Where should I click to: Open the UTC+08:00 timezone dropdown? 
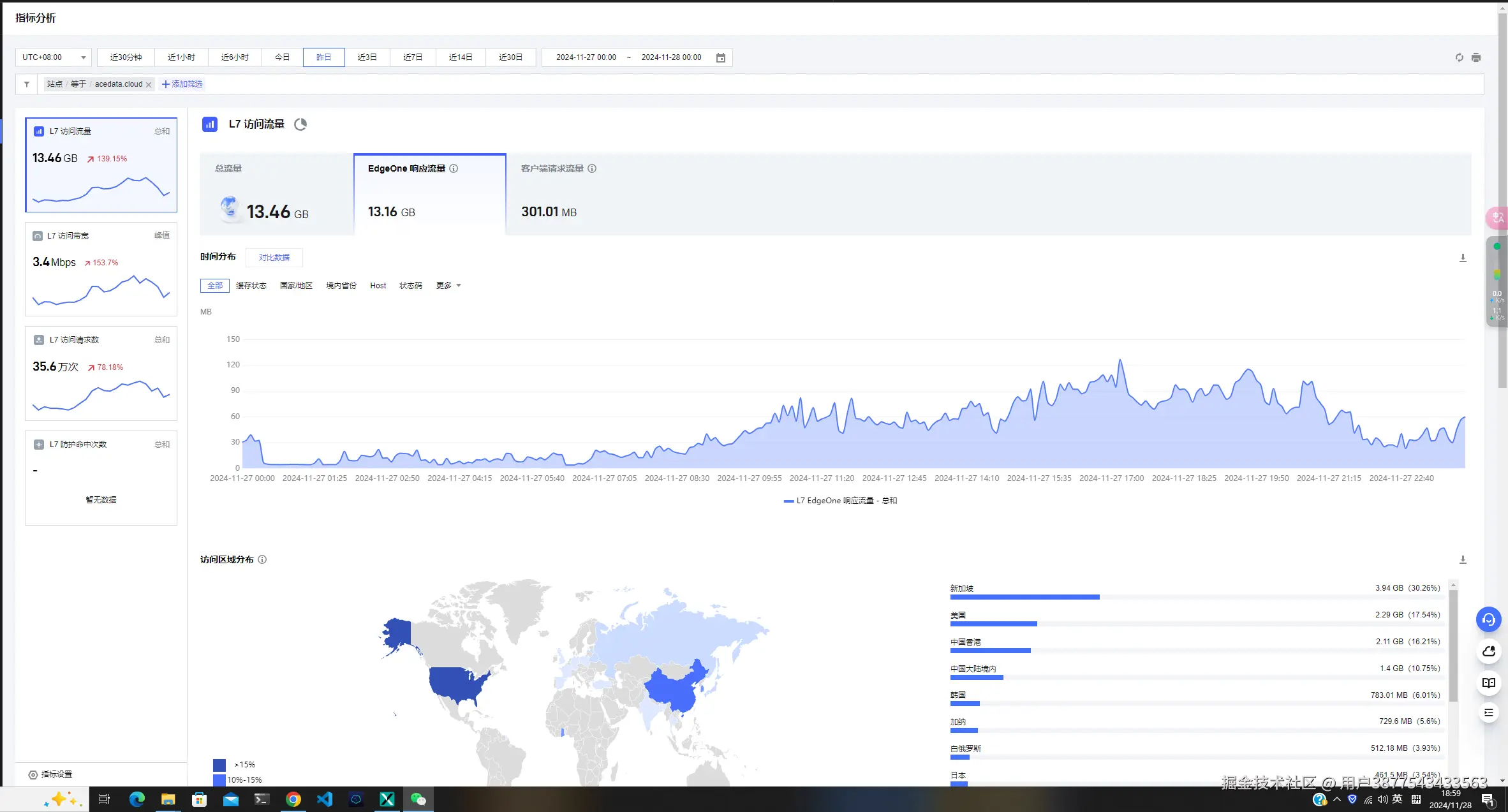(54, 57)
